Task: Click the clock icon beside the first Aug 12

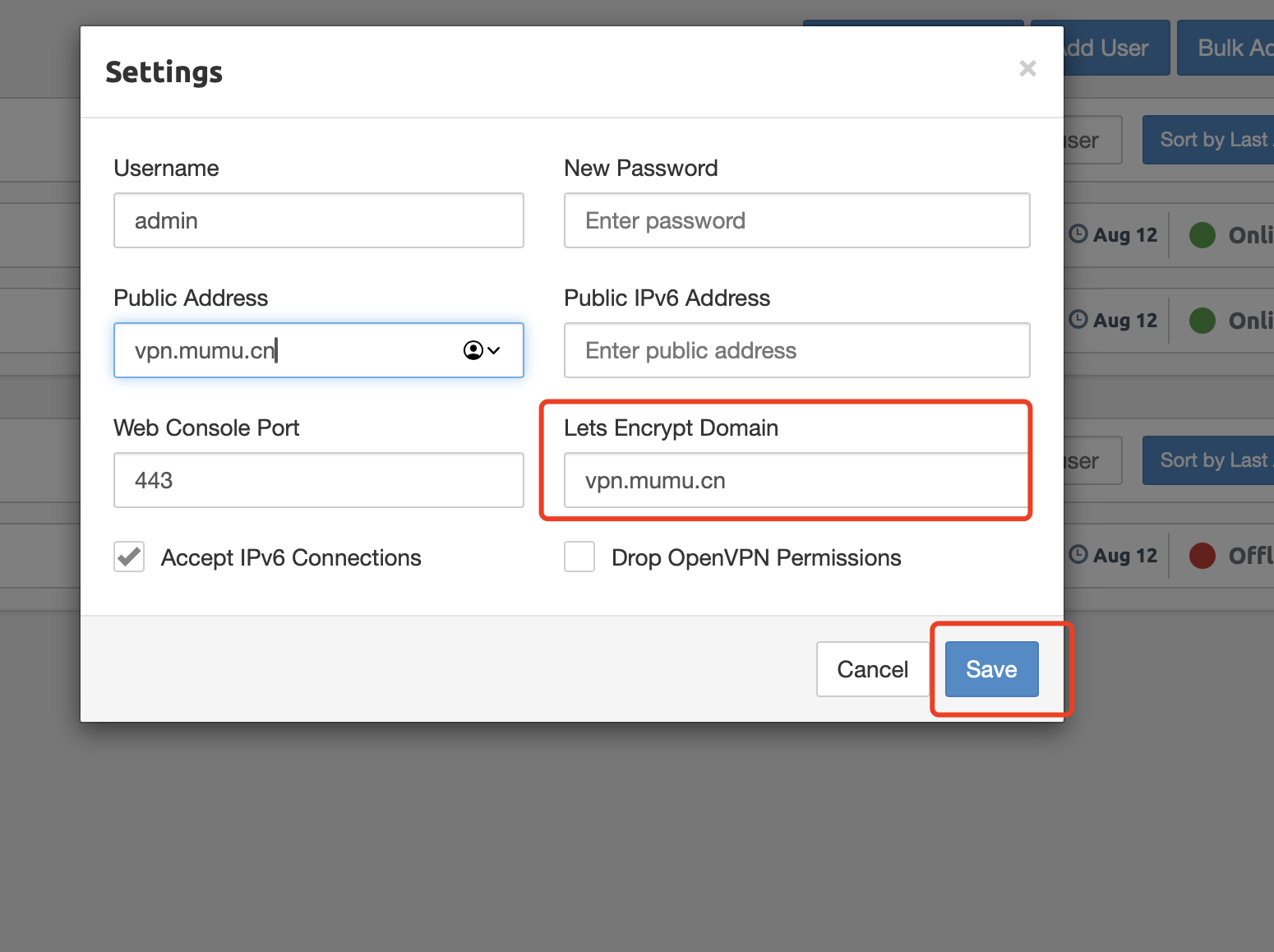Action: [1078, 233]
